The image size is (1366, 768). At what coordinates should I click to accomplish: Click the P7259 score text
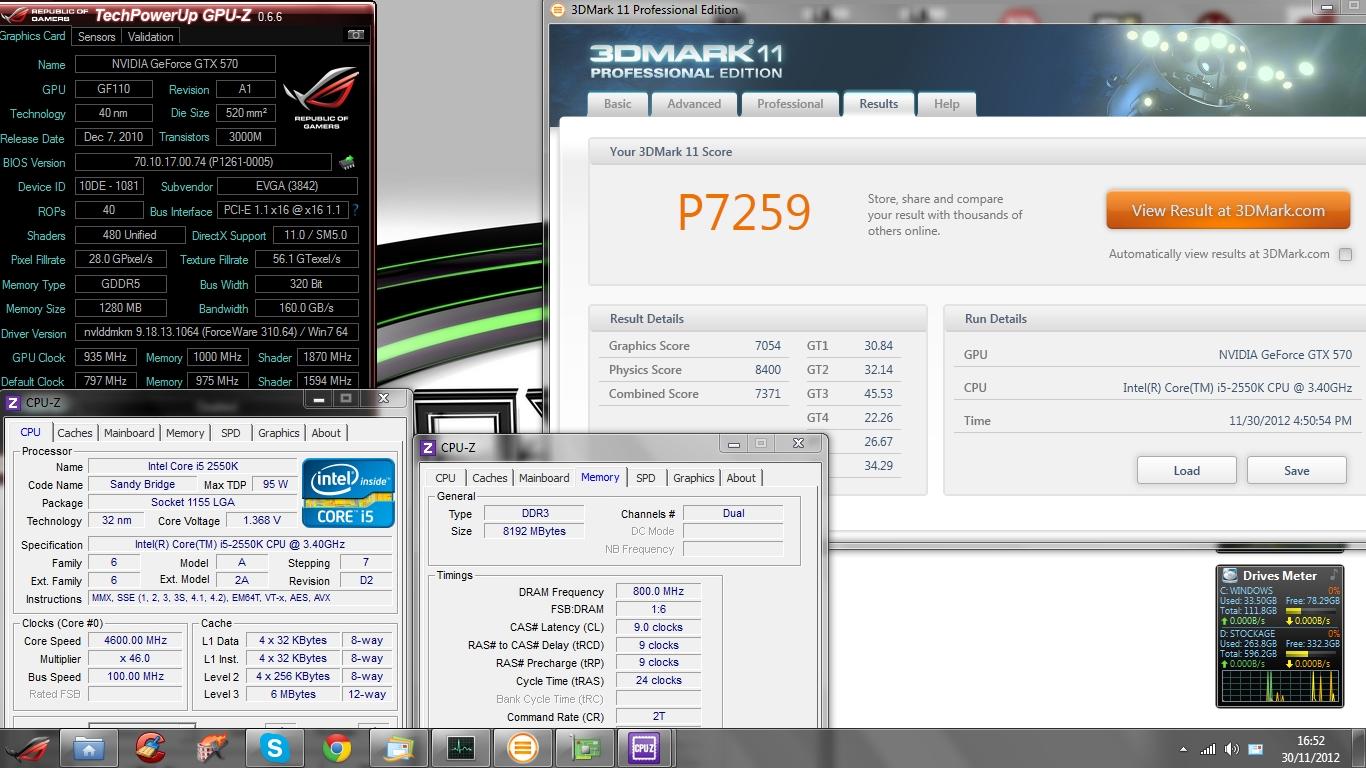[744, 212]
